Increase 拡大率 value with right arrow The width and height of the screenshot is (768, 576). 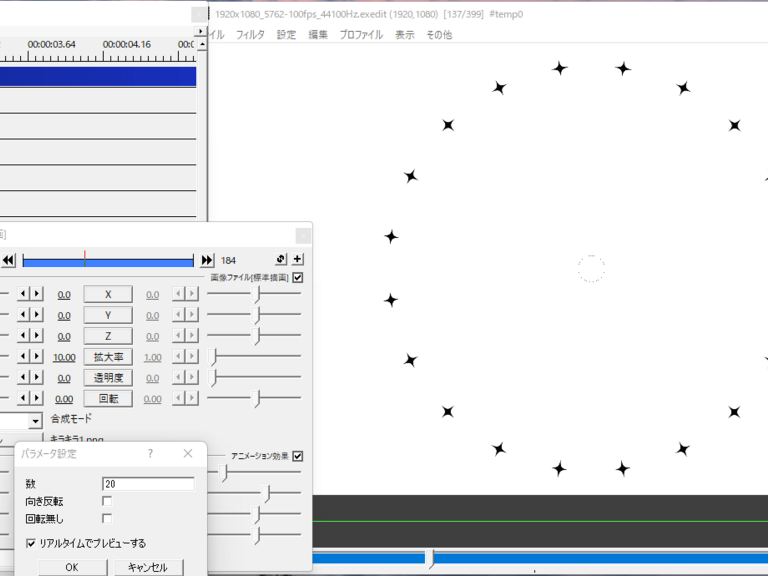37,357
